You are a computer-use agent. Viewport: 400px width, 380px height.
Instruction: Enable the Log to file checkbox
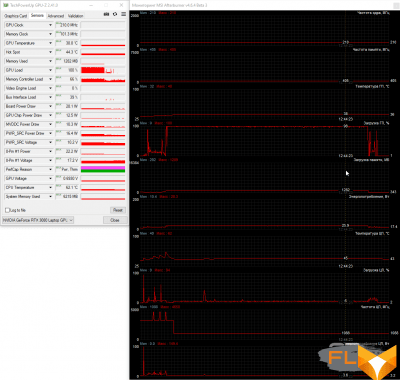[x=7, y=210]
